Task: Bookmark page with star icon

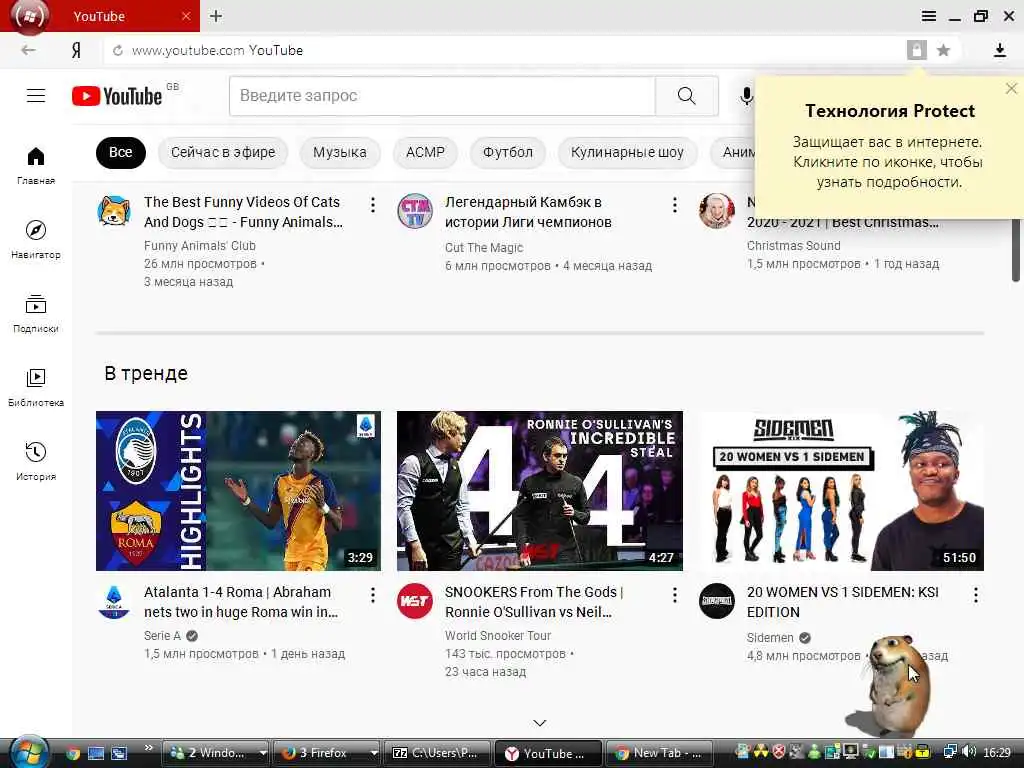Action: pyautogui.click(x=943, y=50)
